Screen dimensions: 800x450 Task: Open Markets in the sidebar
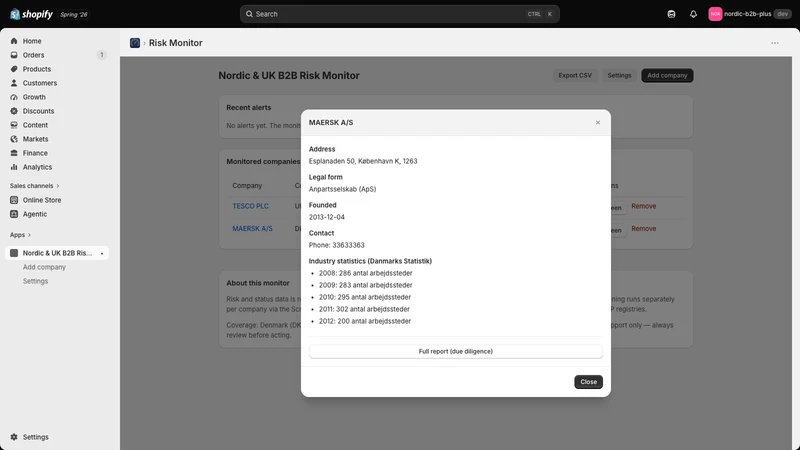[x=35, y=139]
